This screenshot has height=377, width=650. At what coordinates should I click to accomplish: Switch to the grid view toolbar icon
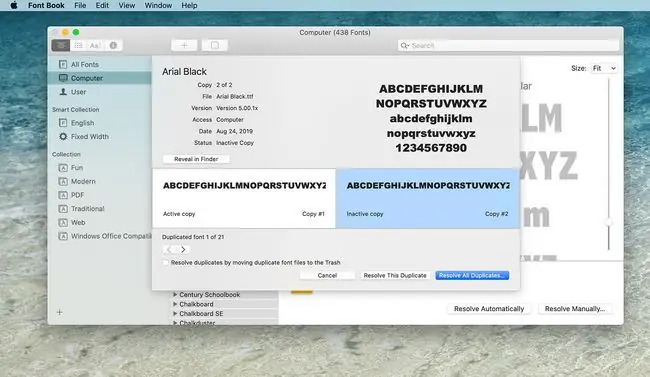pos(78,45)
